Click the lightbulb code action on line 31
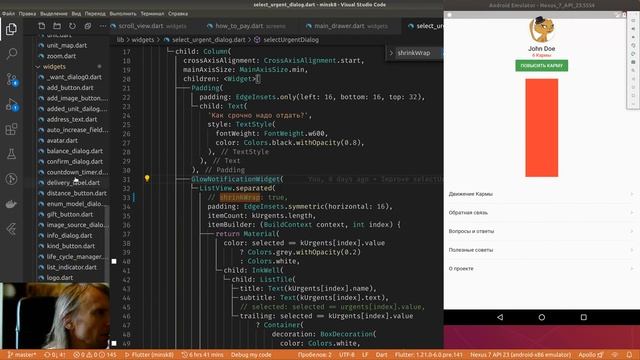Viewport: 640px width, 360px height. pos(147,178)
